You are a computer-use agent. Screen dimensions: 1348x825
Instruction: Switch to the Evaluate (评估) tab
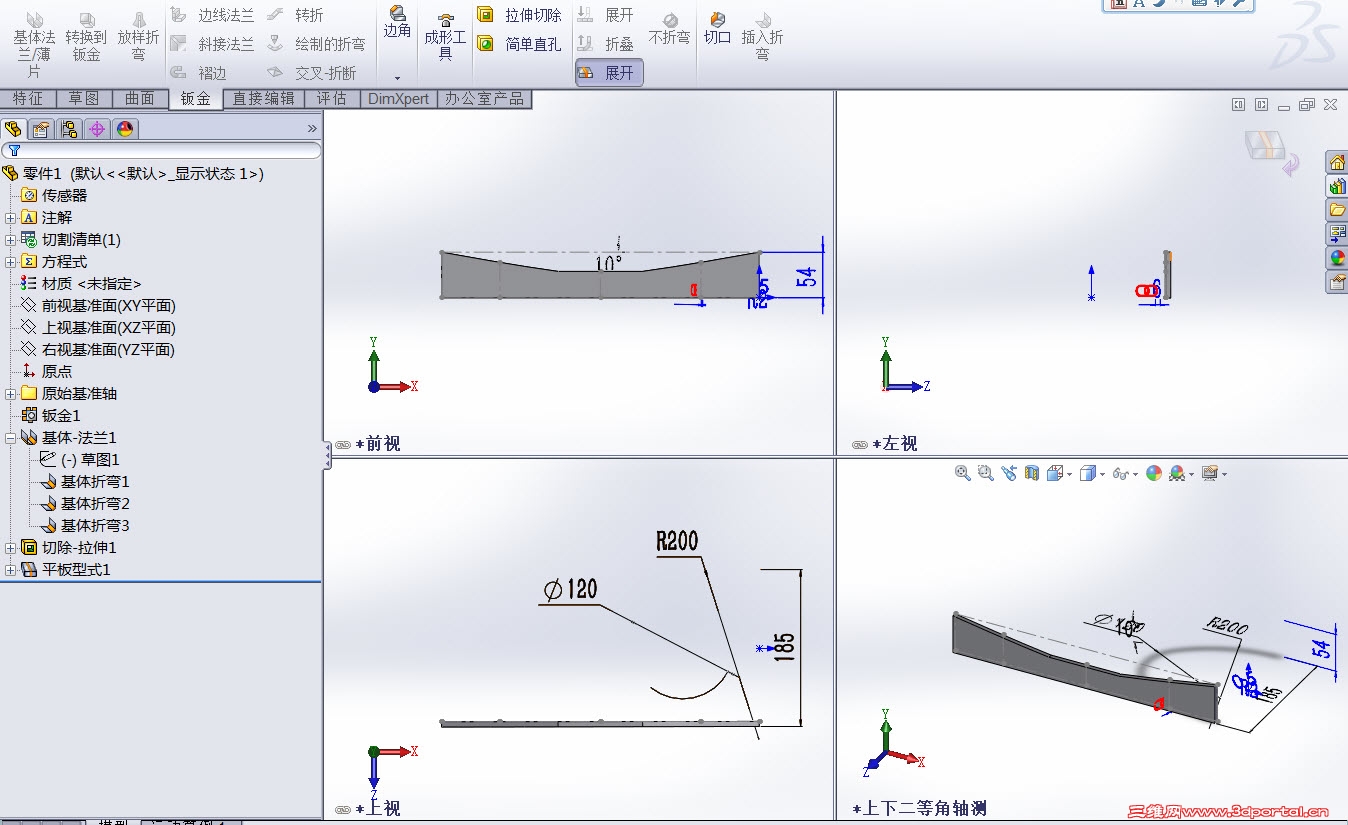pyautogui.click(x=332, y=98)
